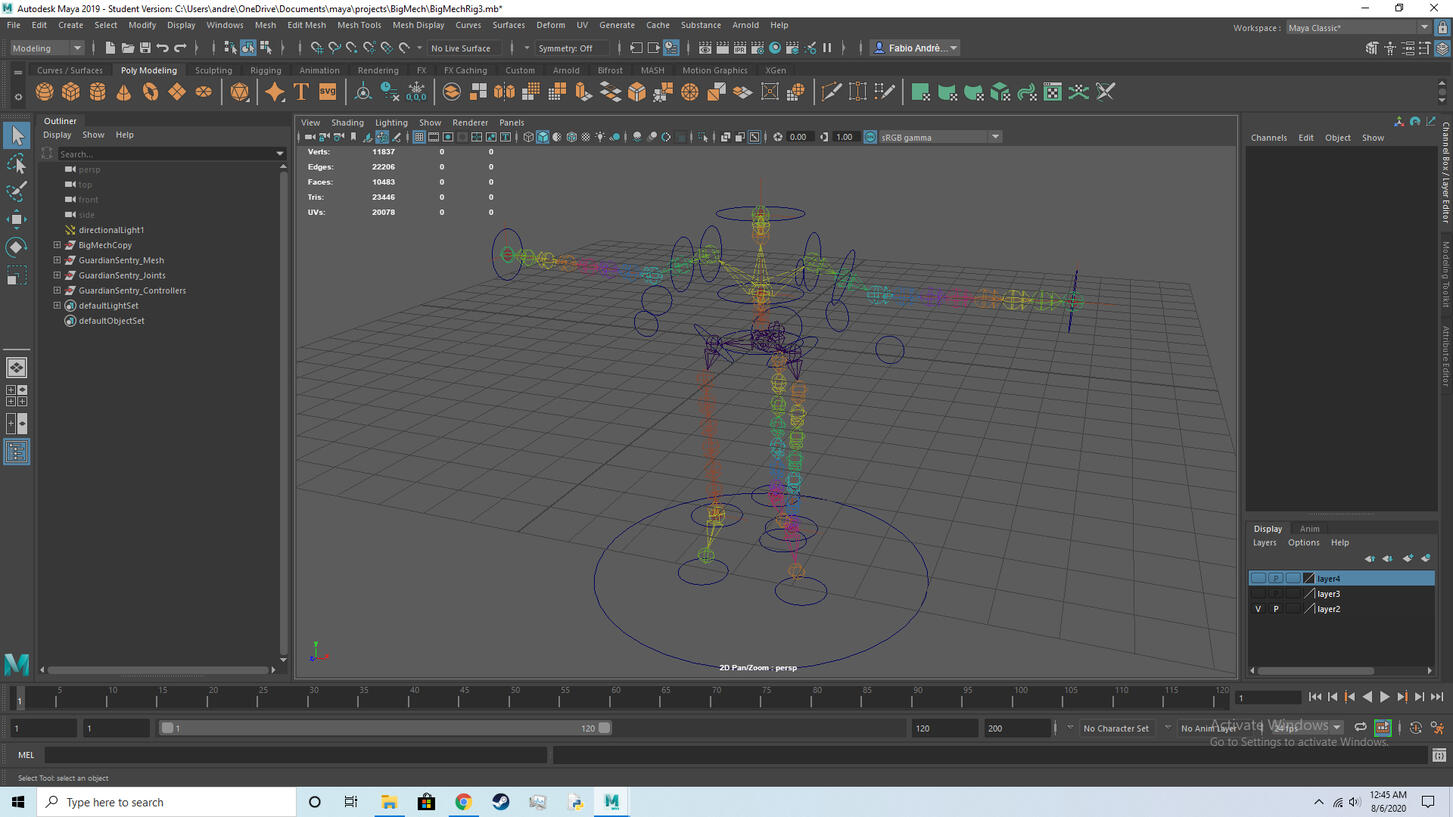Toggle the visibility box of layer4
Image resolution: width=1453 pixels, height=817 pixels.
(x=1258, y=579)
